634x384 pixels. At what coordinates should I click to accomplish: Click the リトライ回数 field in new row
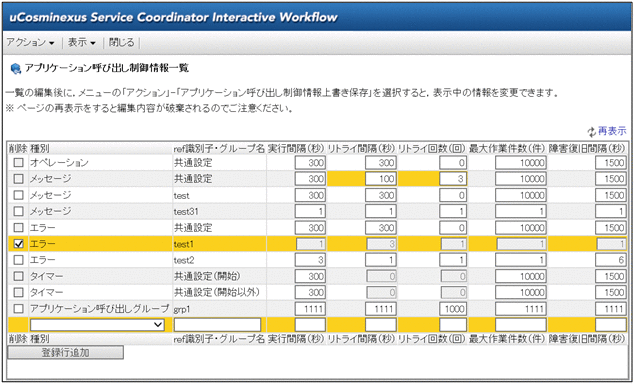pos(453,325)
